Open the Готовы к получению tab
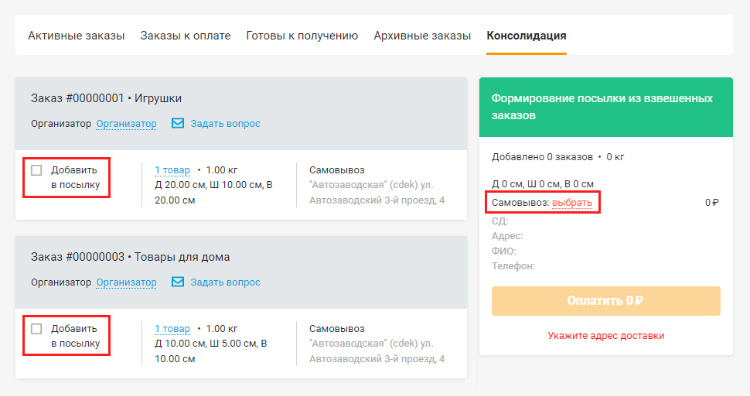 pos(302,36)
